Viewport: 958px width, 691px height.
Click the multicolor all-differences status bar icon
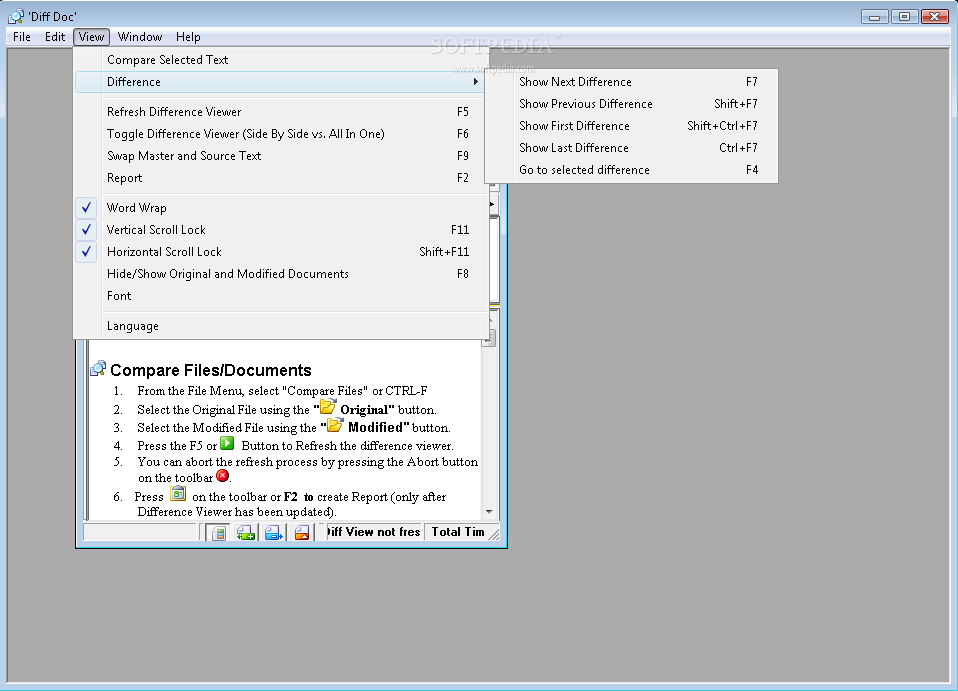click(218, 533)
